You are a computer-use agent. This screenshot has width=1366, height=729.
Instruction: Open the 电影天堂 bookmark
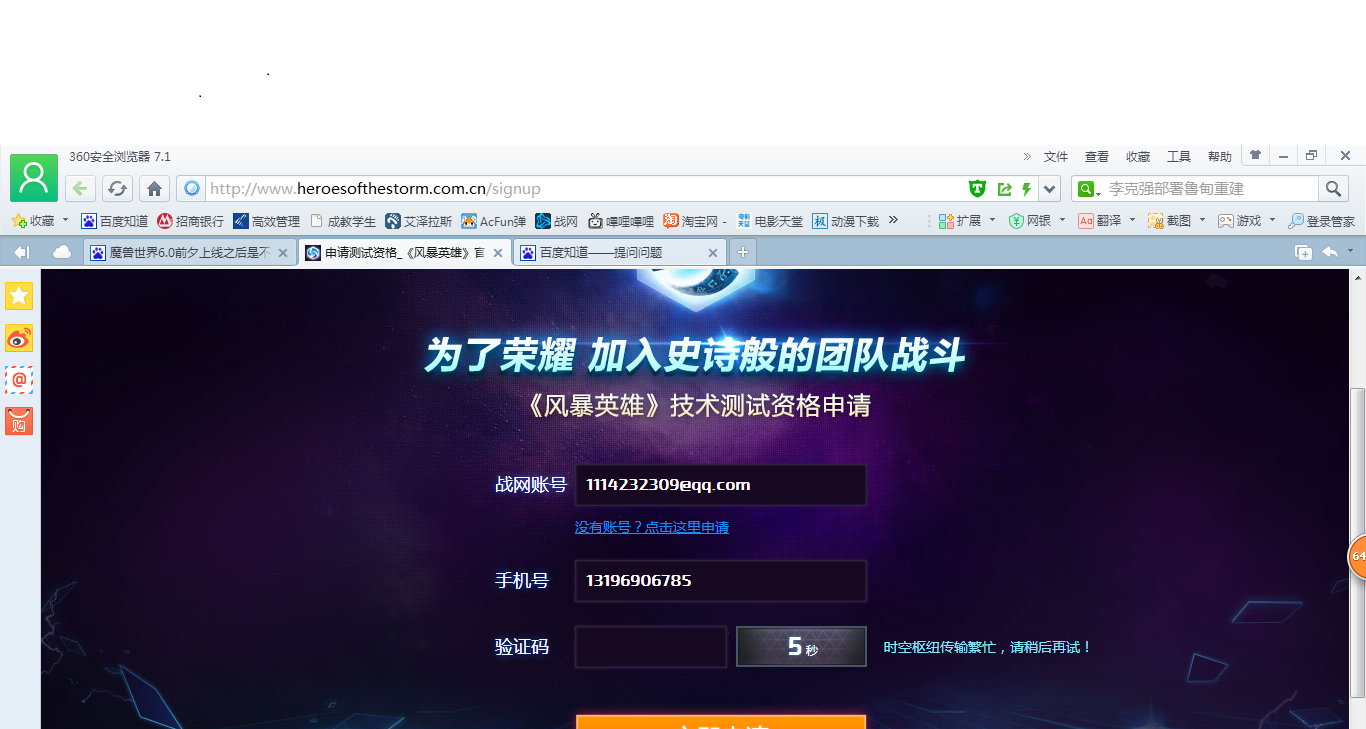point(770,221)
